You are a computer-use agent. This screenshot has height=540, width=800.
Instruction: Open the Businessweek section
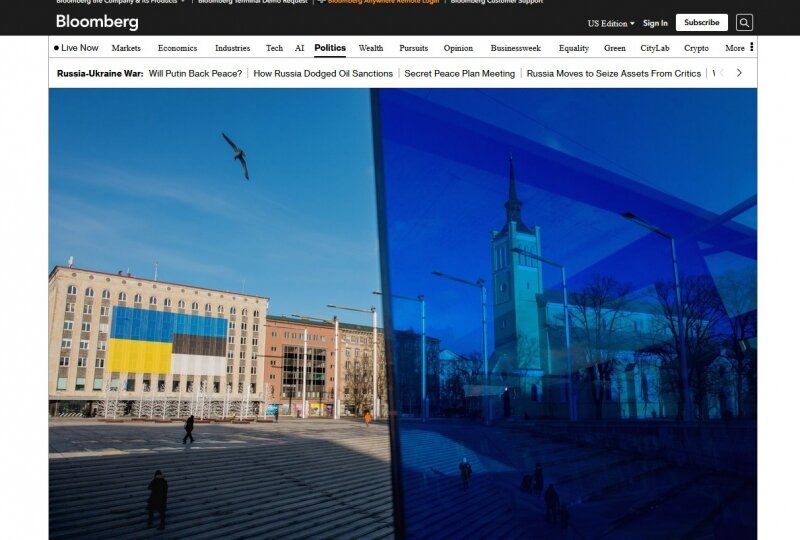[515, 48]
